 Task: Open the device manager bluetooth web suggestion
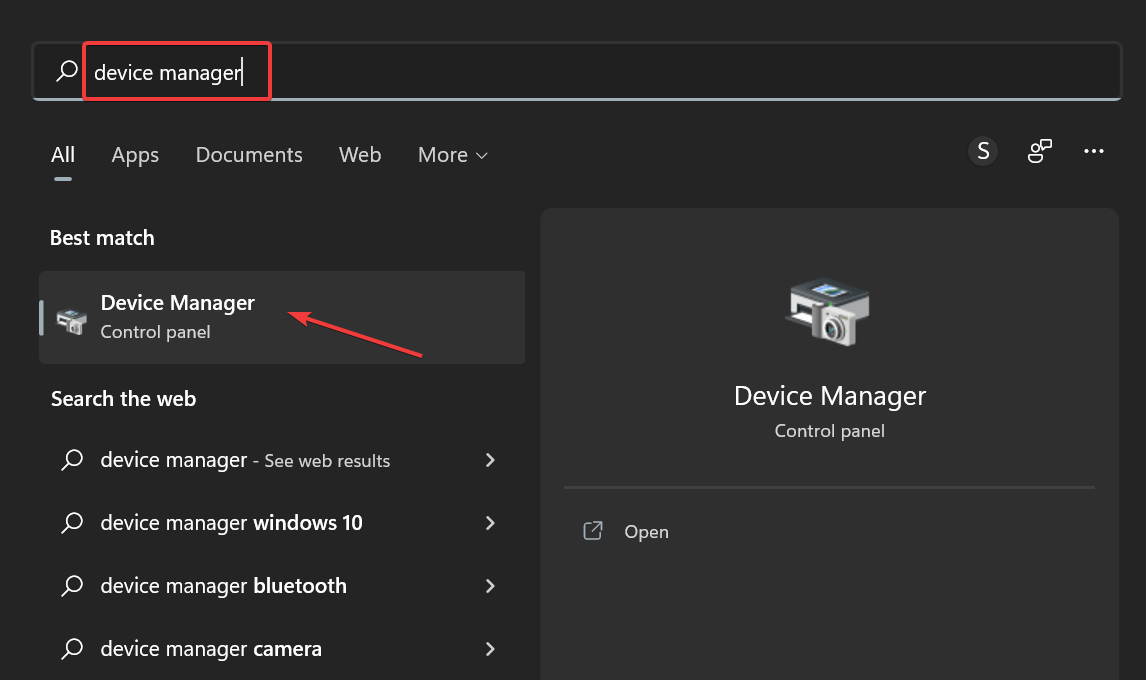[222, 585]
